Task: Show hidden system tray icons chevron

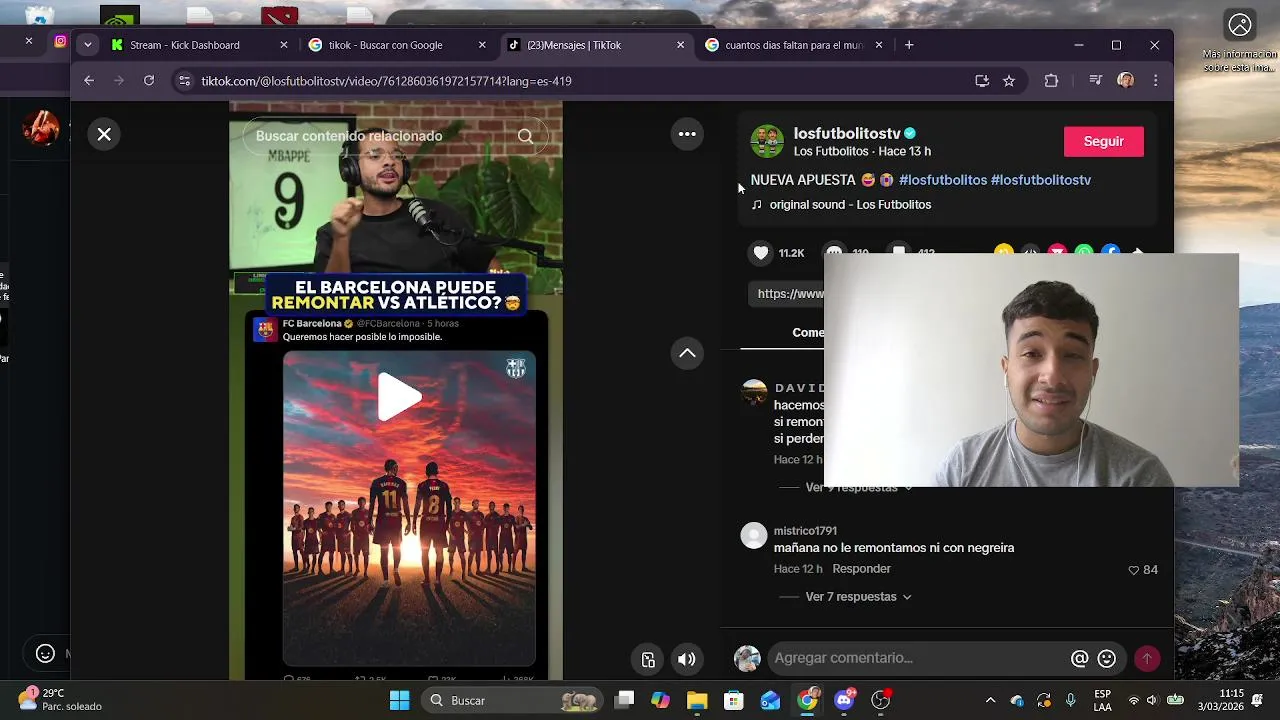Action: [x=990, y=701]
